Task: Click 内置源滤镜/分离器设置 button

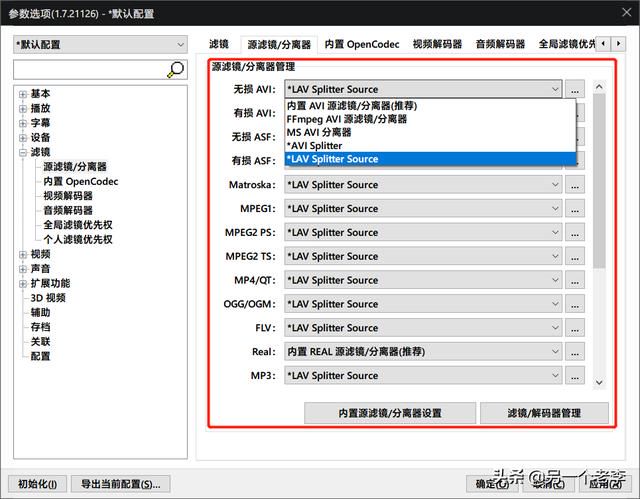Action: click(390, 413)
